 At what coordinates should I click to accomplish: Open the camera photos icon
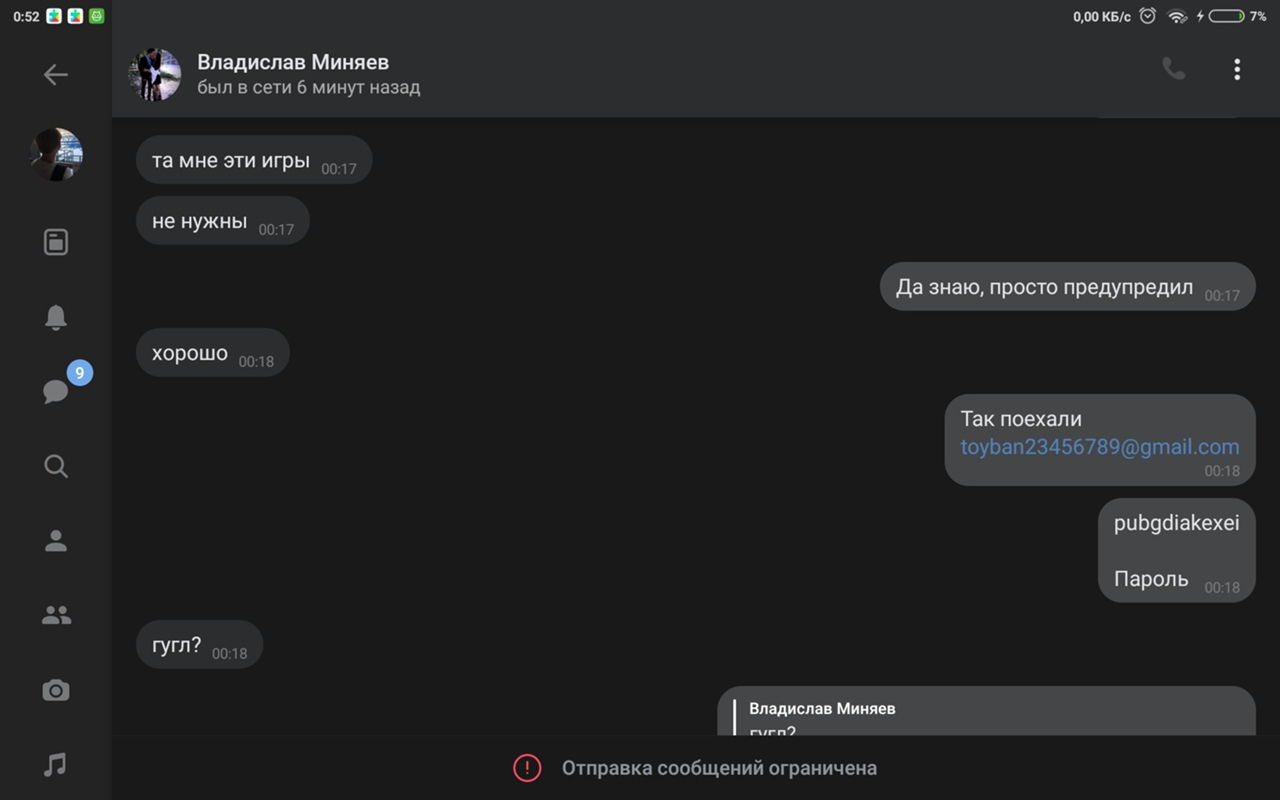tap(56, 690)
